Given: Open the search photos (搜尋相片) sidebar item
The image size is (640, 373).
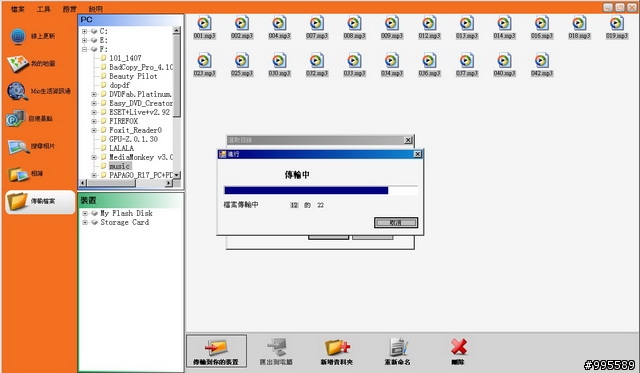Looking at the screenshot, I should pyautogui.click(x=32, y=146).
